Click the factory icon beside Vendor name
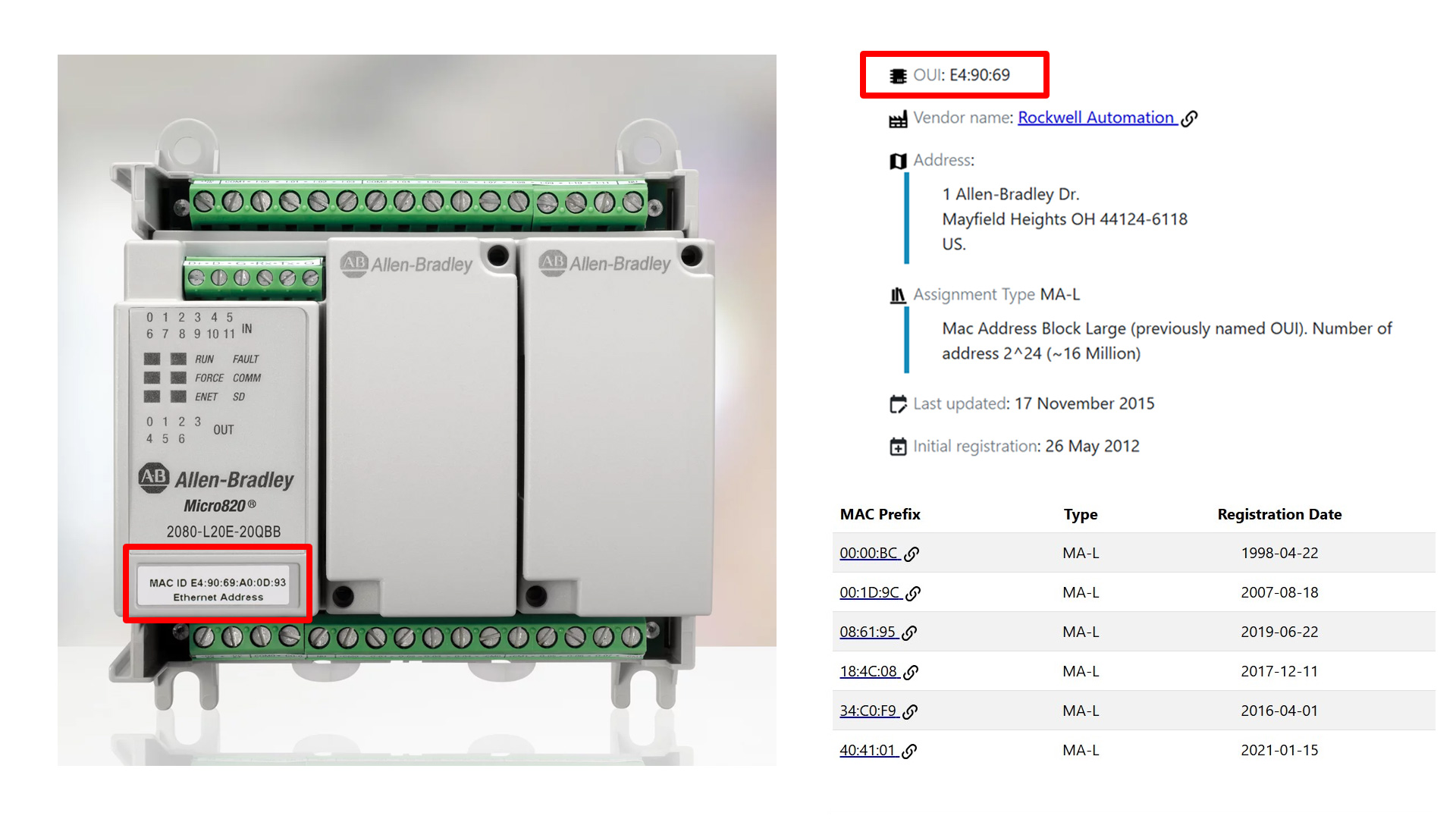The image size is (1456, 819). pos(898,119)
